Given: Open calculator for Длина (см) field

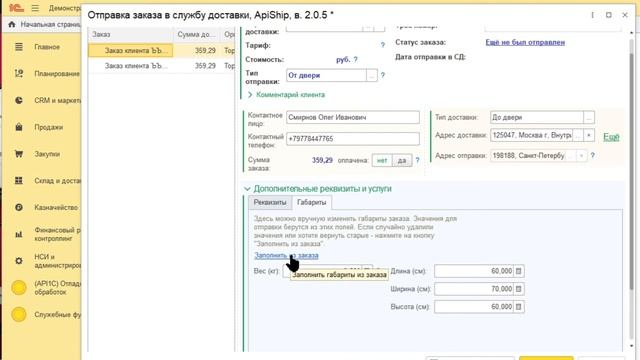Looking at the screenshot, I should (x=518, y=271).
